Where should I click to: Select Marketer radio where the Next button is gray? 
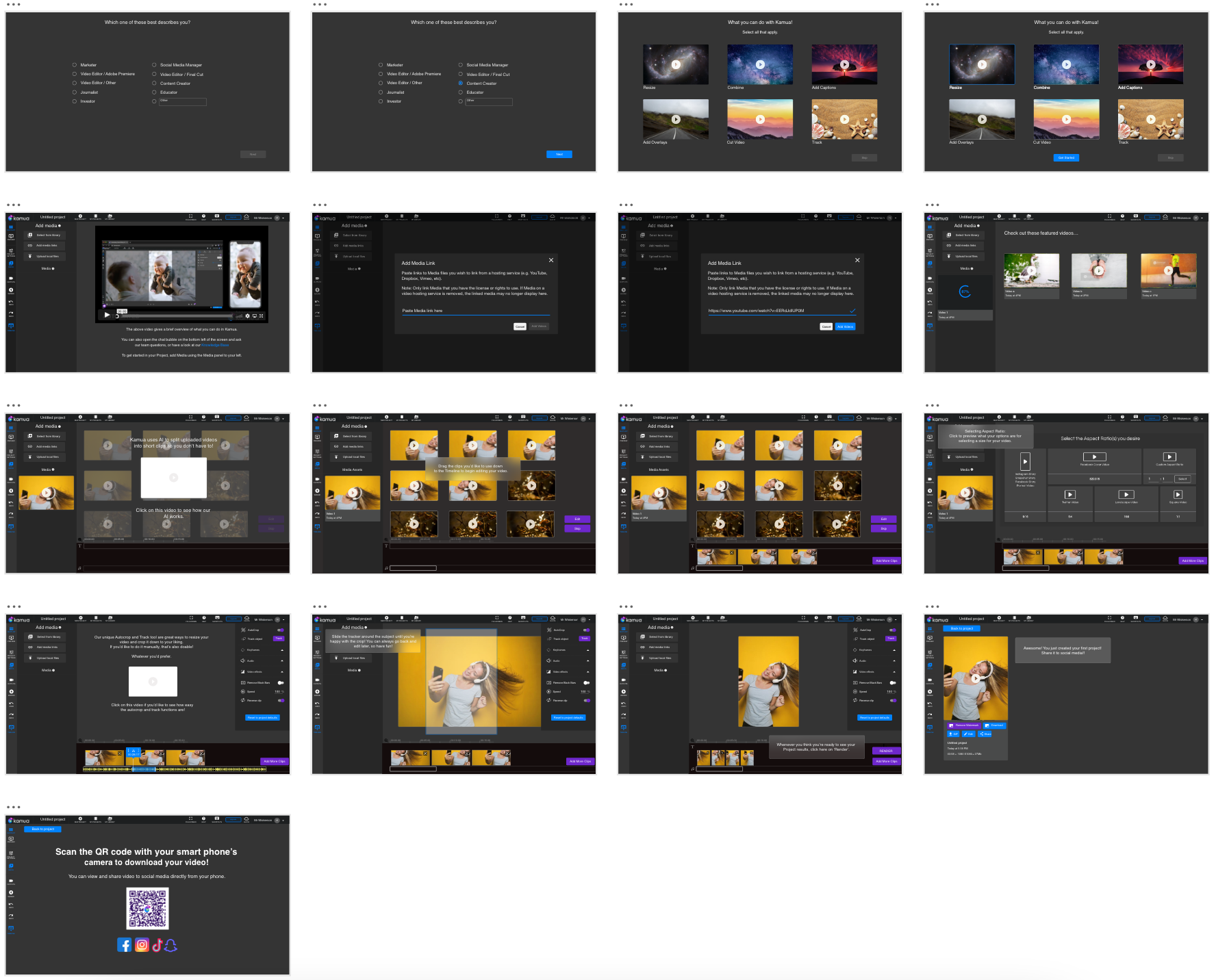[75, 65]
